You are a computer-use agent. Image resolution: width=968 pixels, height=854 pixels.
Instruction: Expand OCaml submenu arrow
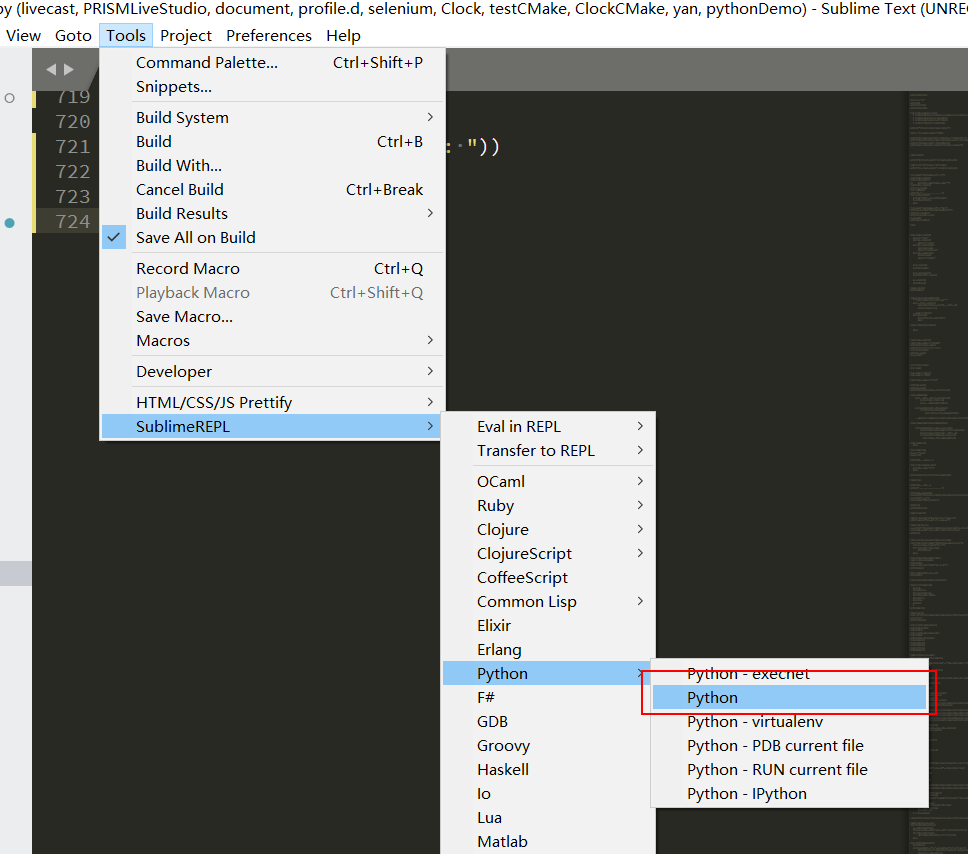640,481
